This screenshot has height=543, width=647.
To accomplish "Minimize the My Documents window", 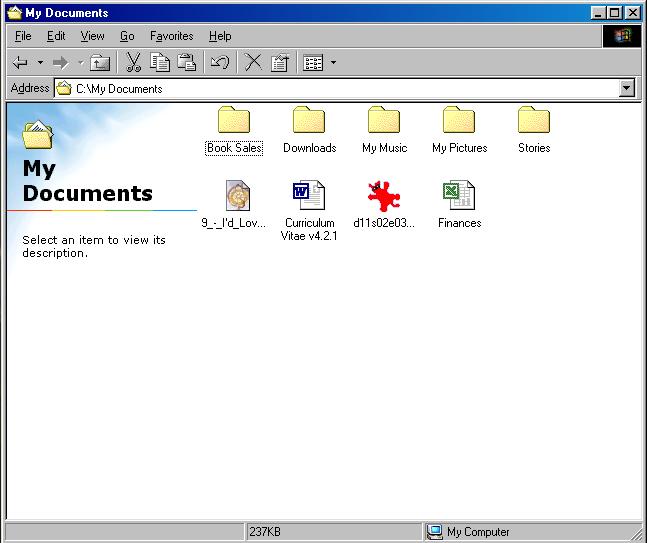I will click(597, 13).
